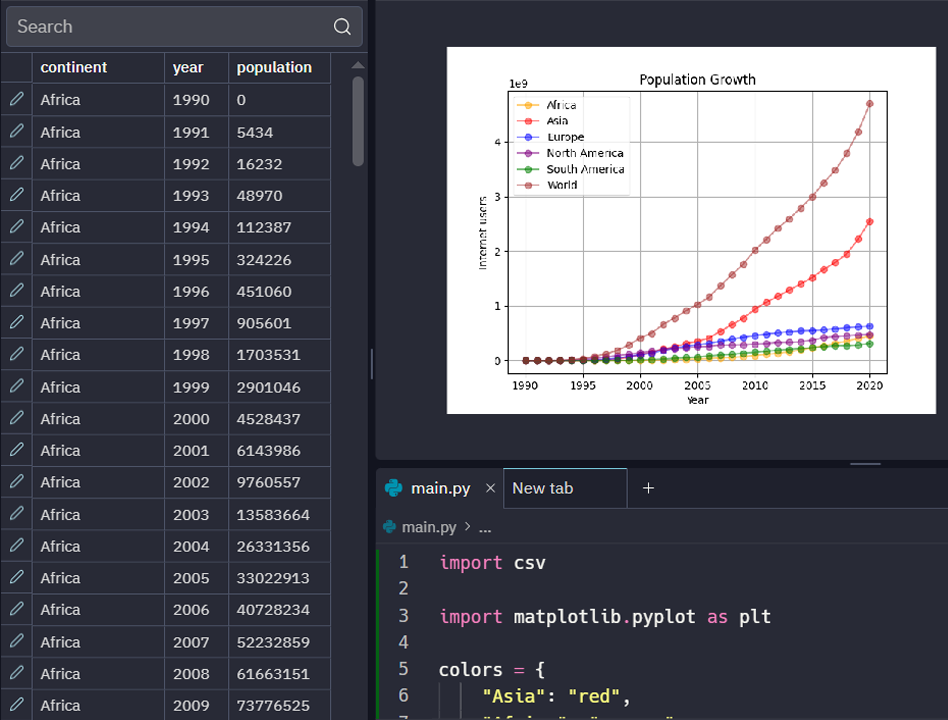Open a new tab with plus icon
Image resolution: width=948 pixels, height=720 pixels.
(648, 488)
